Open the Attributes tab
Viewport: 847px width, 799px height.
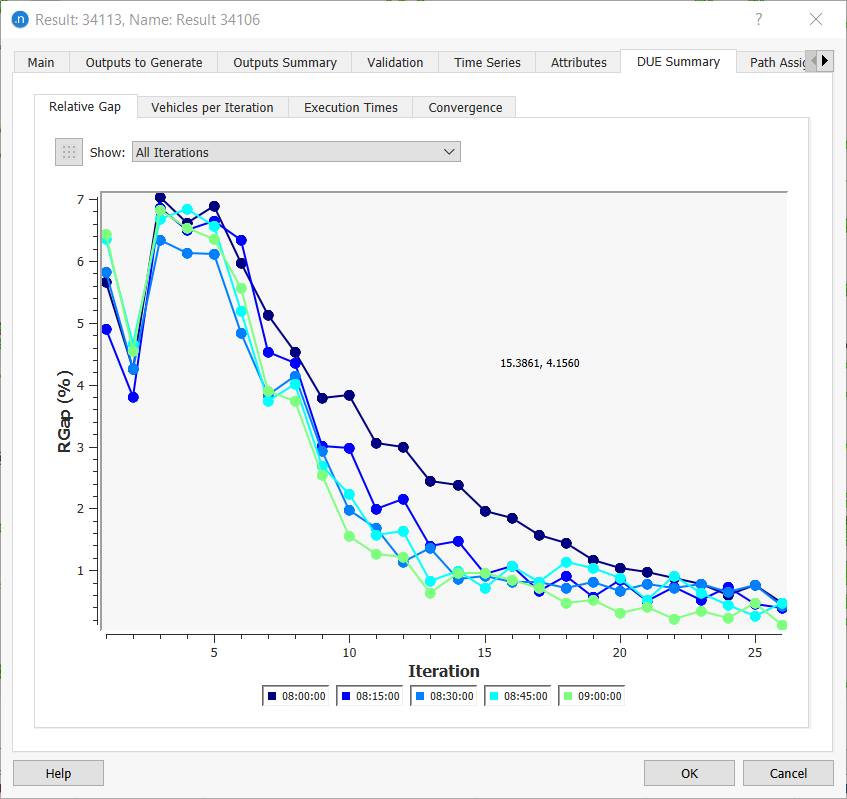tap(579, 62)
